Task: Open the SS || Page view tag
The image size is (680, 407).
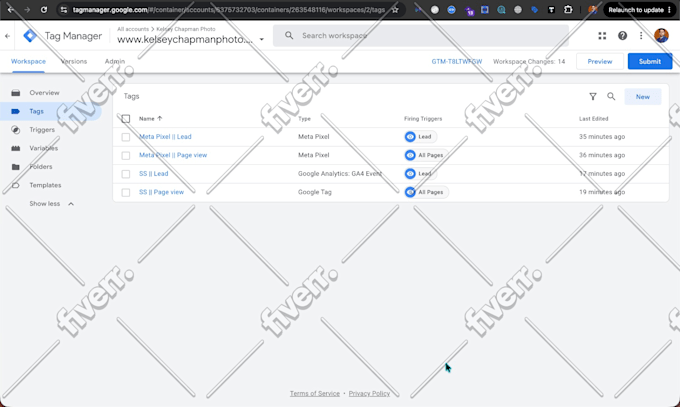Action: click(161, 192)
